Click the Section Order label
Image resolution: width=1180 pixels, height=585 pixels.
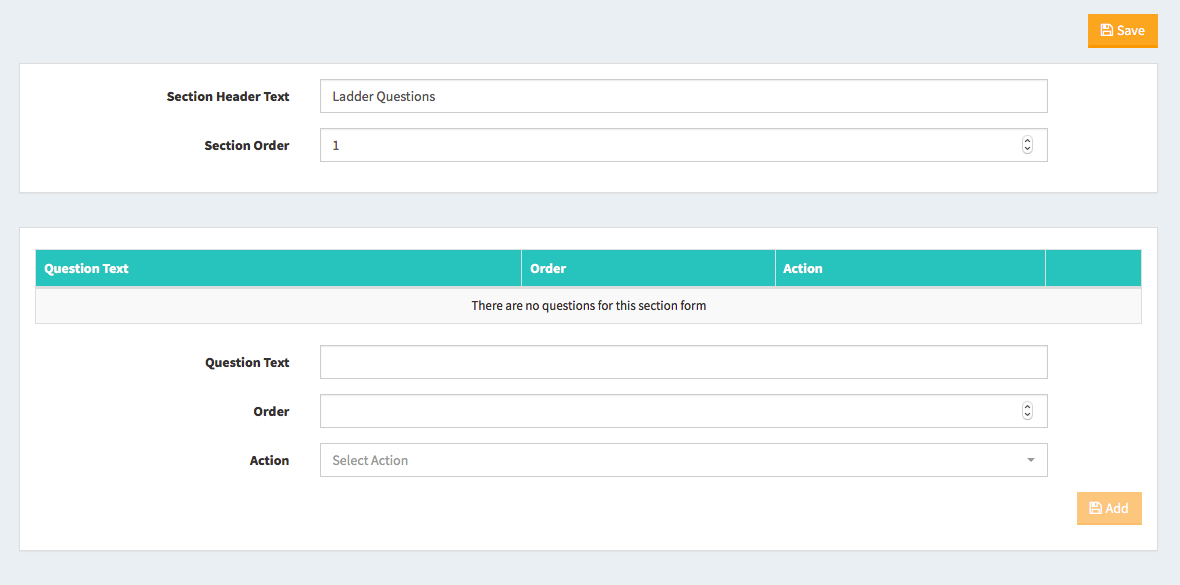coord(247,145)
